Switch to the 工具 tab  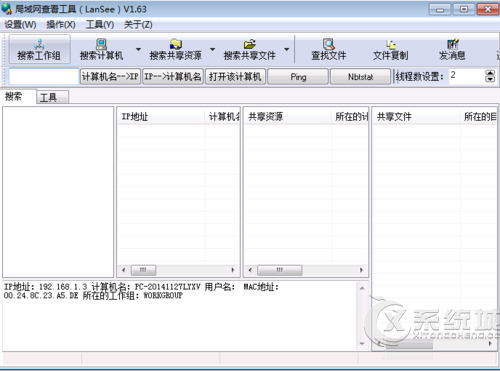pos(52,98)
